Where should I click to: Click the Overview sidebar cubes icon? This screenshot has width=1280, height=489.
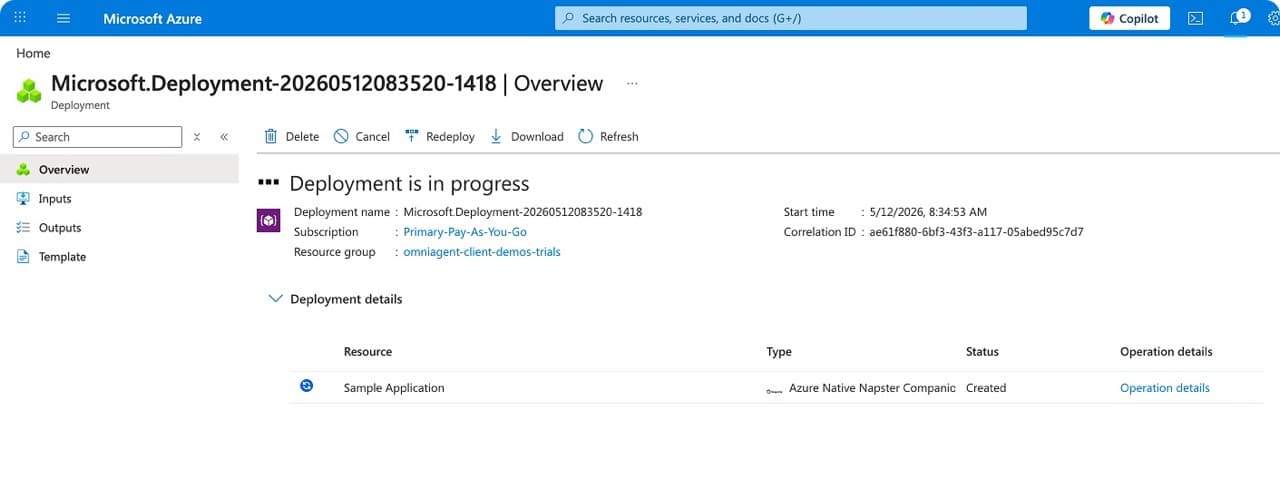pyautogui.click(x=24, y=170)
